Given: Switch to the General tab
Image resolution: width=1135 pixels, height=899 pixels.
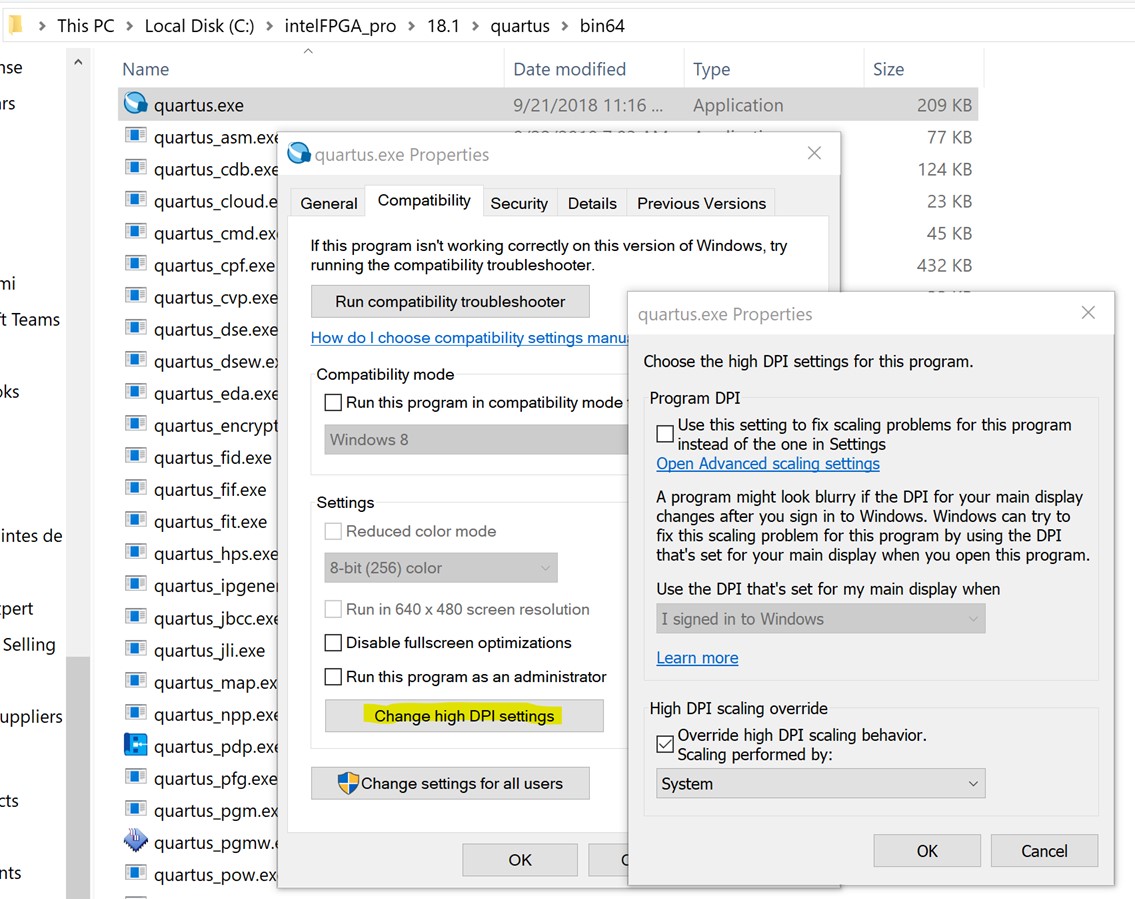Looking at the screenshot, I should (329, 203).
